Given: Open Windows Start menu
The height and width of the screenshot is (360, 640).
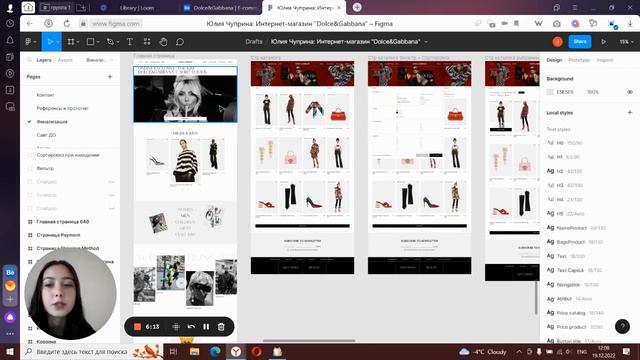Looking at the screenshot, I should pyautogui.click(x=10, y=351).
